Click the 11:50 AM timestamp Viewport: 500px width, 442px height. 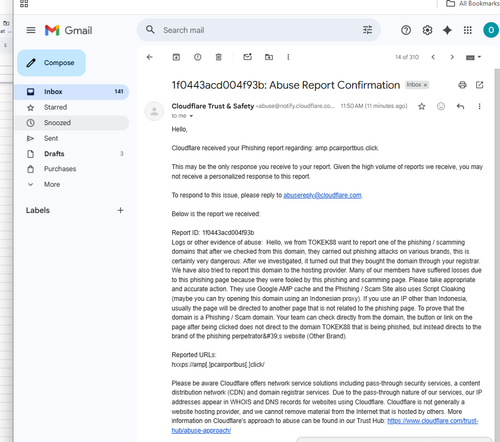click(374, 106)
